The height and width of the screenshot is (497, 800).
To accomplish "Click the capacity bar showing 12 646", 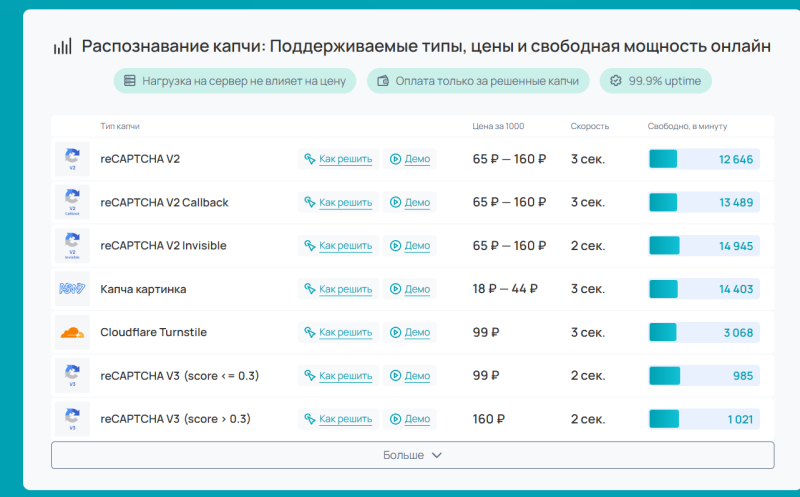I will pyautogui.click(x=704, y=159).
